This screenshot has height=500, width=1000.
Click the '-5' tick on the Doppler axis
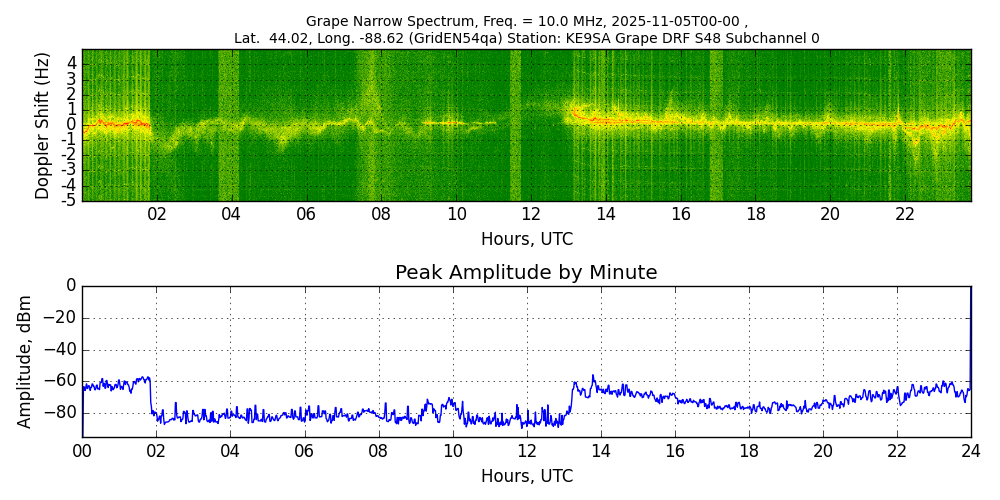coord(70,200)
